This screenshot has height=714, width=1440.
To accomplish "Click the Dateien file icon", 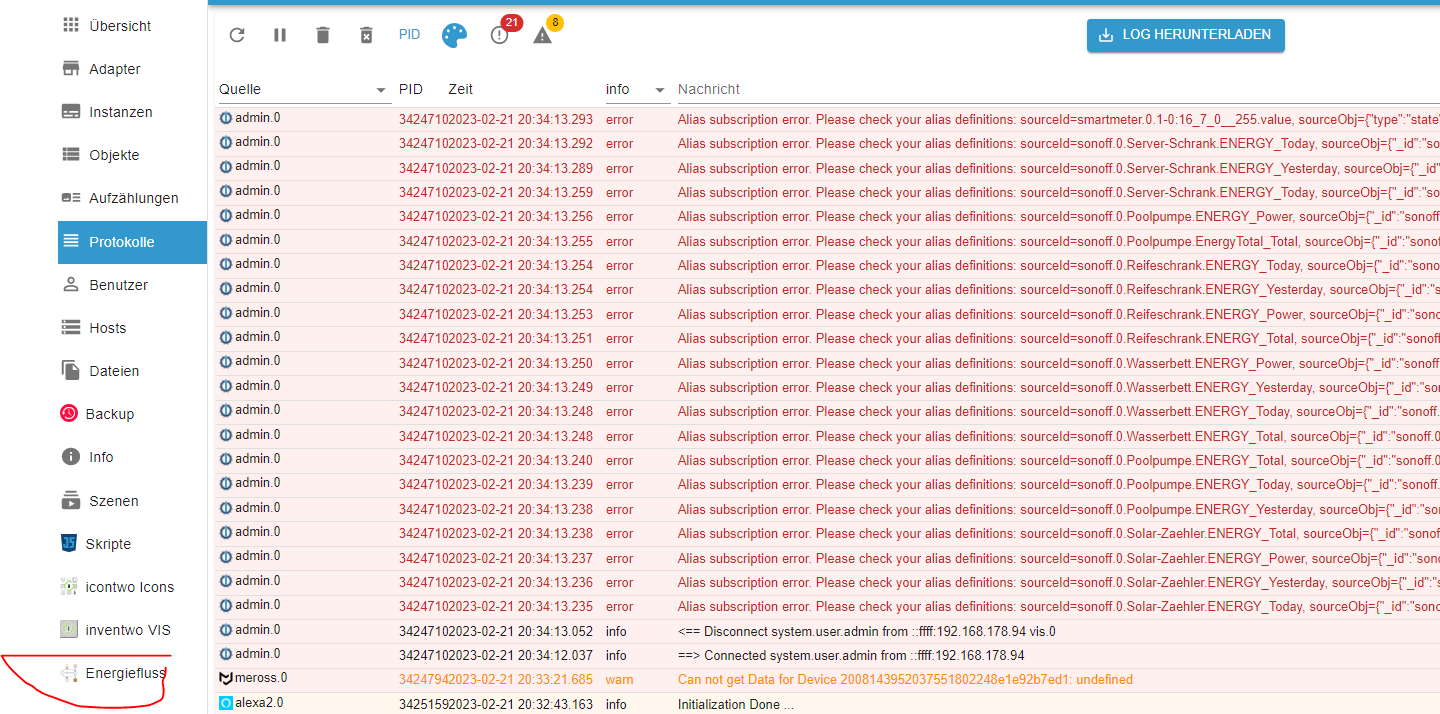I will [x=71, y=371].
